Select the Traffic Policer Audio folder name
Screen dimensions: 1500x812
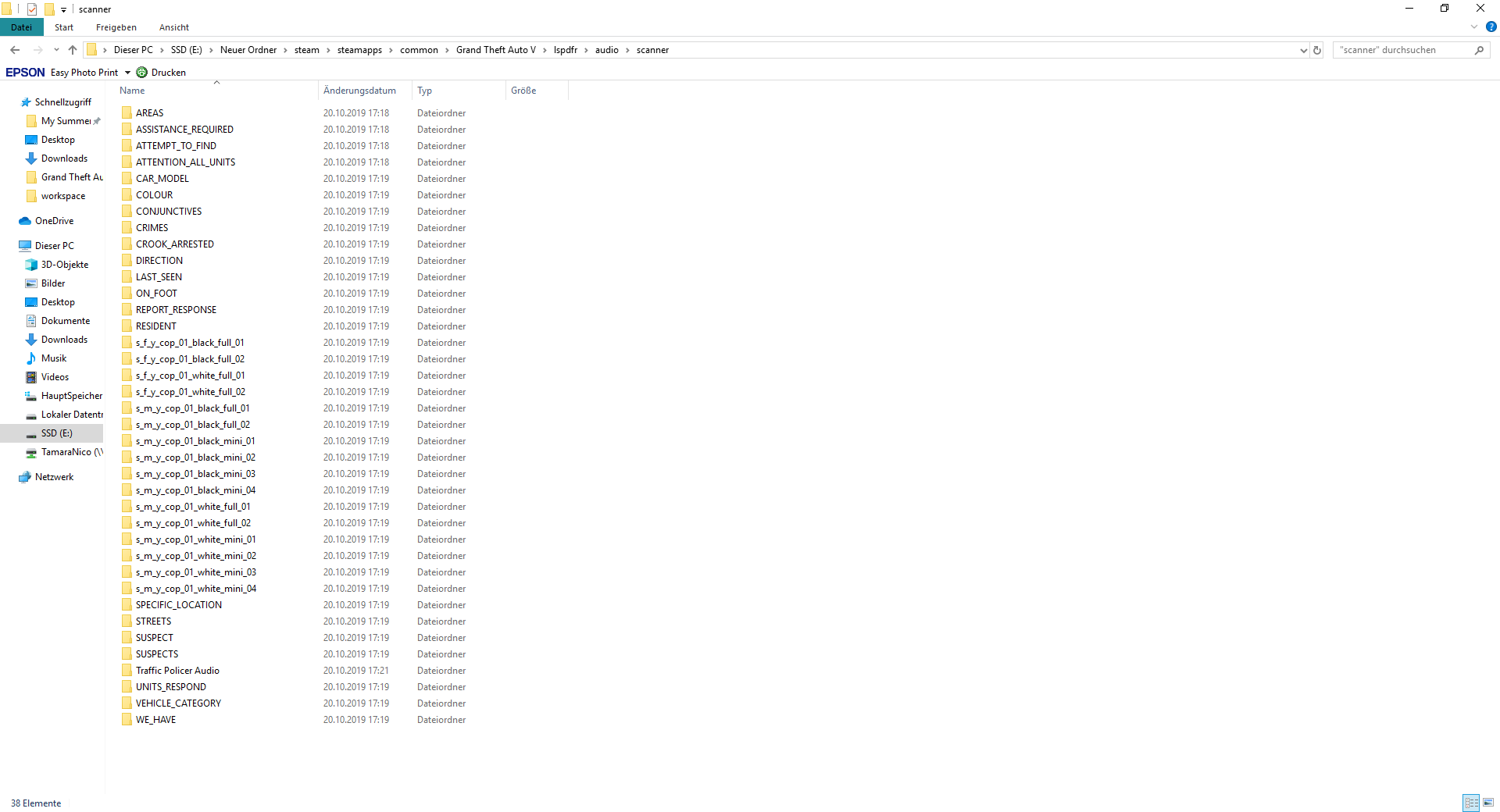click(x=177, y=671)
